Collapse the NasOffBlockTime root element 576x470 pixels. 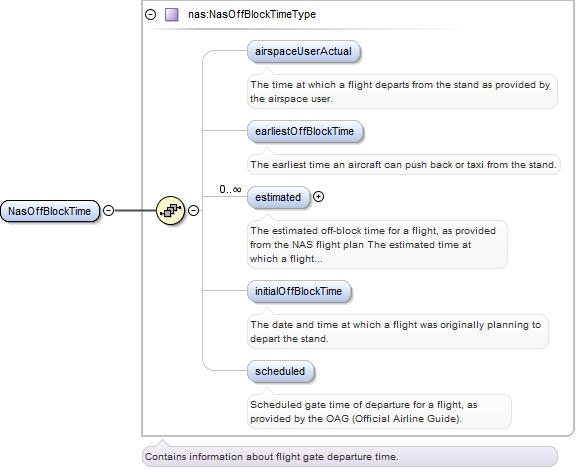[x=108, y=210]
